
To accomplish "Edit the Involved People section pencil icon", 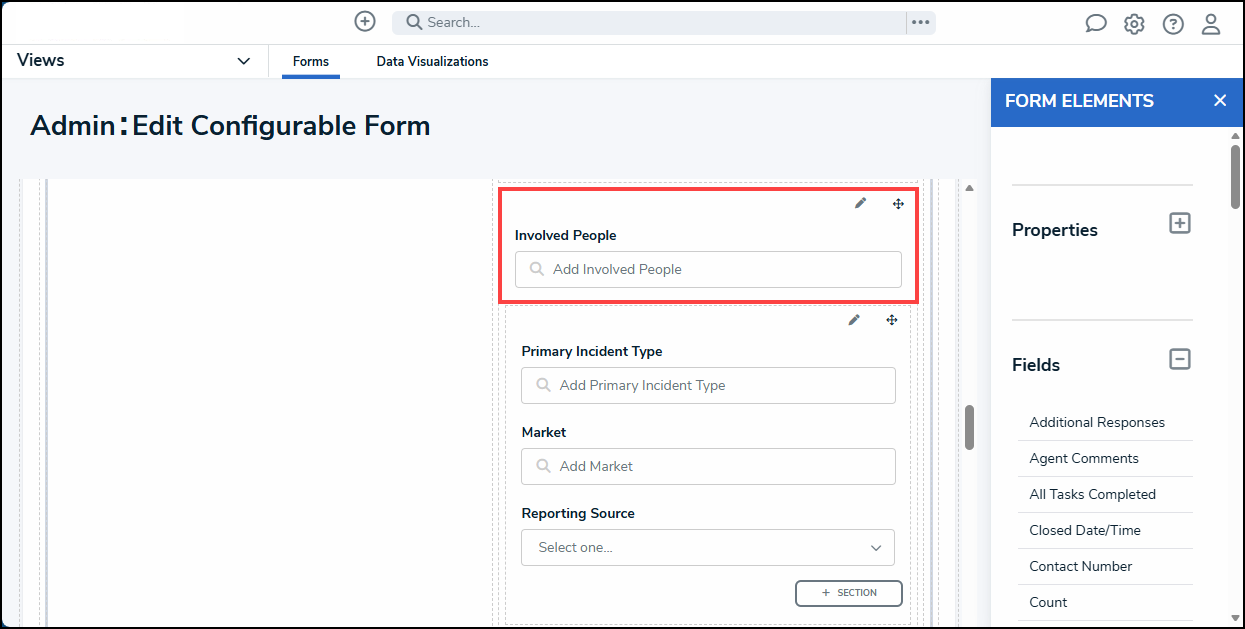I will point(860,203).
